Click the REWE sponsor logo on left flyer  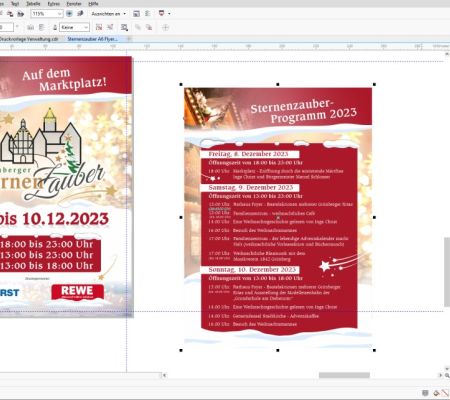coord(77,292)
